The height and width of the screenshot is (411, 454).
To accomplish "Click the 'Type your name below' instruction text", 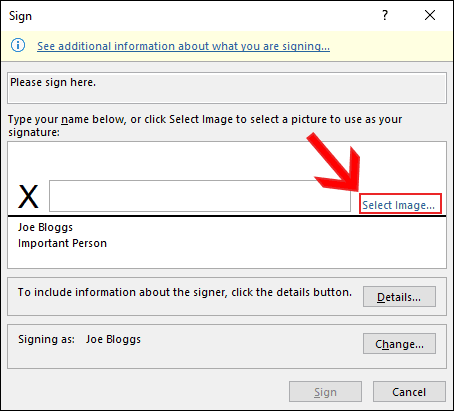I will pyautogui.click(x=205, y=126).
